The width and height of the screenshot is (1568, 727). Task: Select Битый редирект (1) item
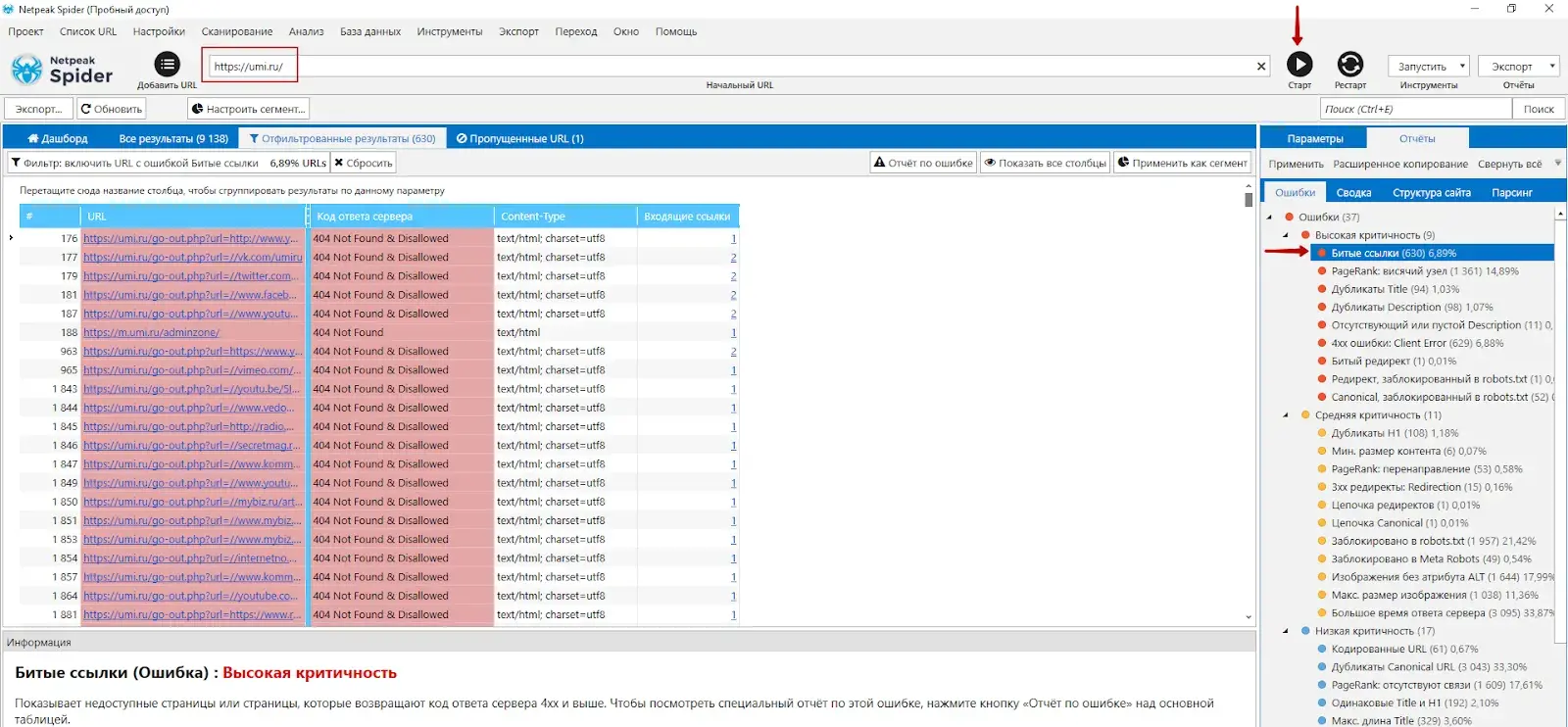(1394, 361)
